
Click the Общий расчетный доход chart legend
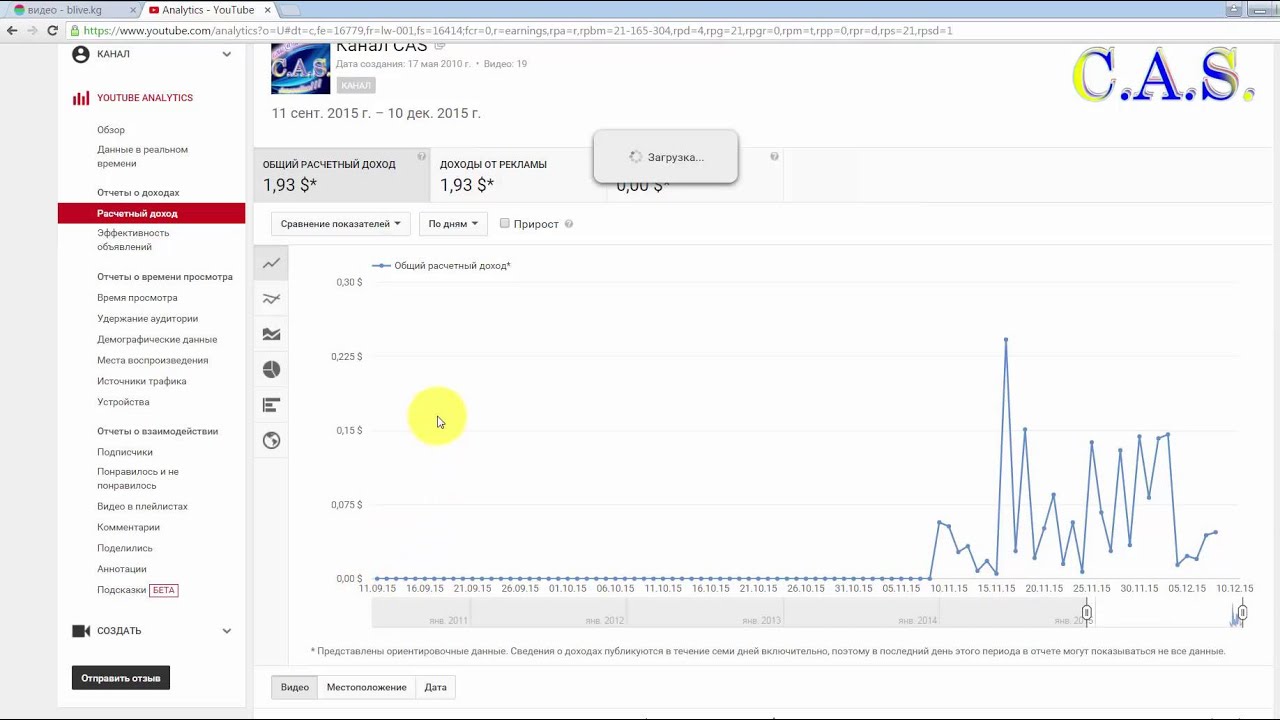[x=441, y=266]
